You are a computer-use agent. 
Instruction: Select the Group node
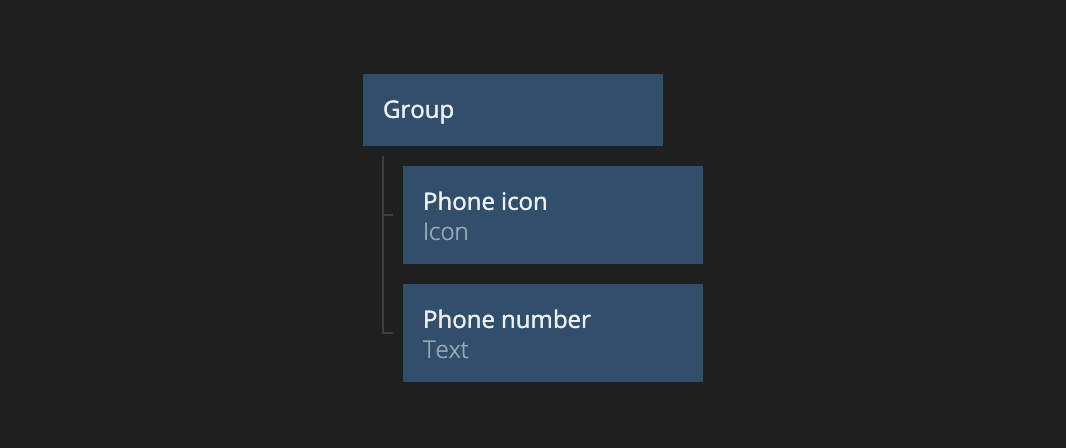point(512,110)
